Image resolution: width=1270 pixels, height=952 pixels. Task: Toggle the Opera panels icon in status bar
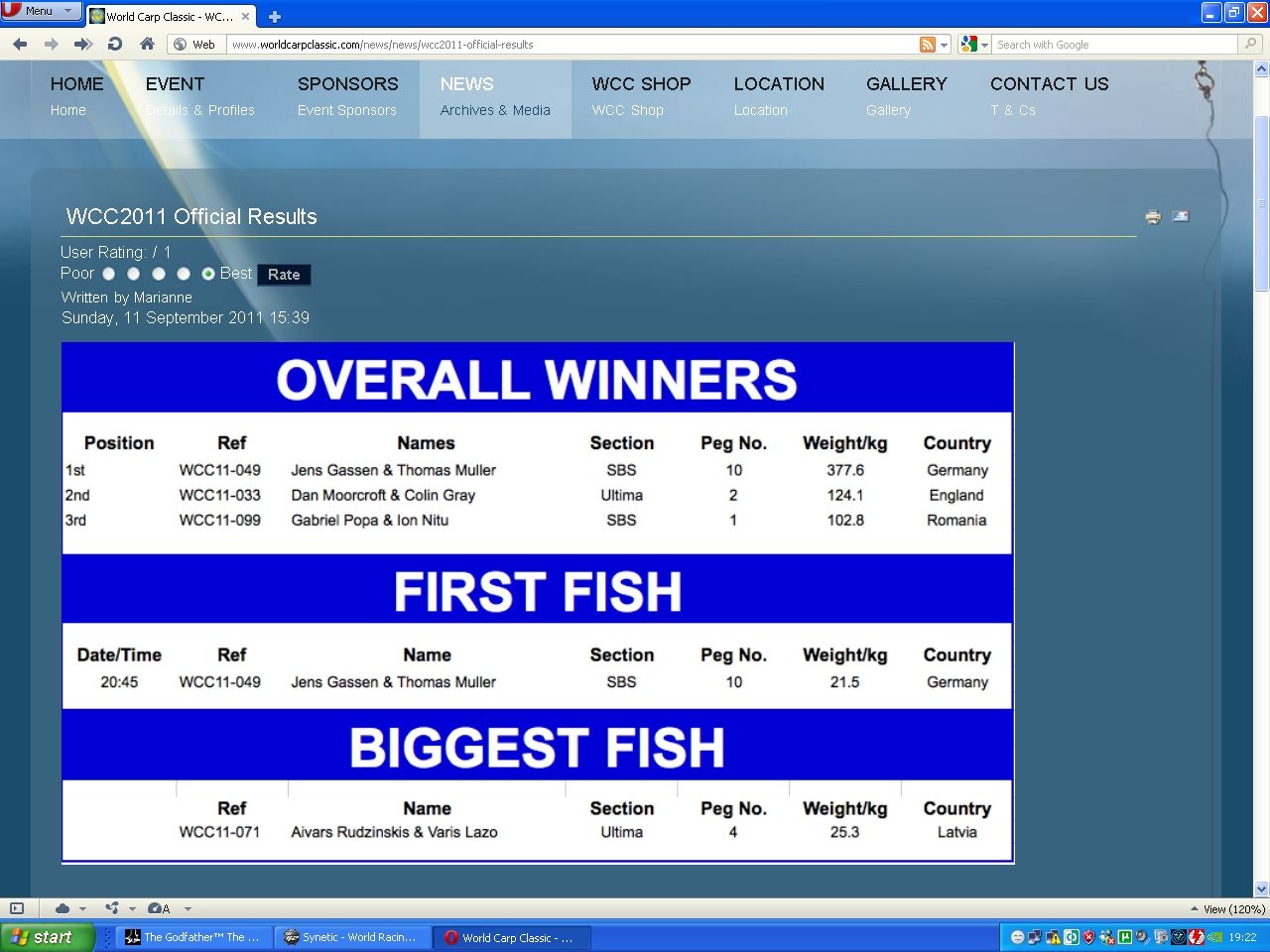tap(17, 908)
